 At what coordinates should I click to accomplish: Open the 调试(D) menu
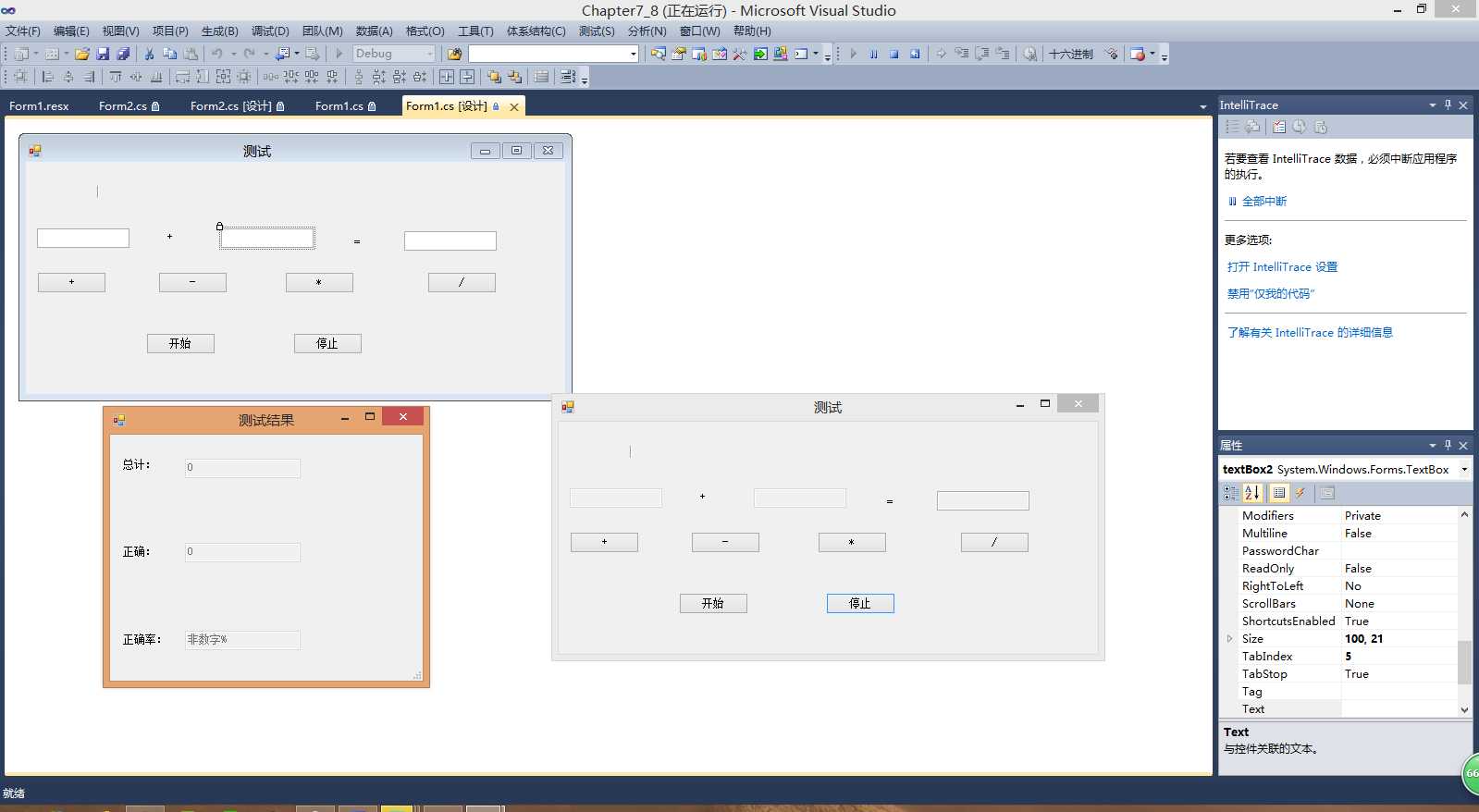[270, 31]
